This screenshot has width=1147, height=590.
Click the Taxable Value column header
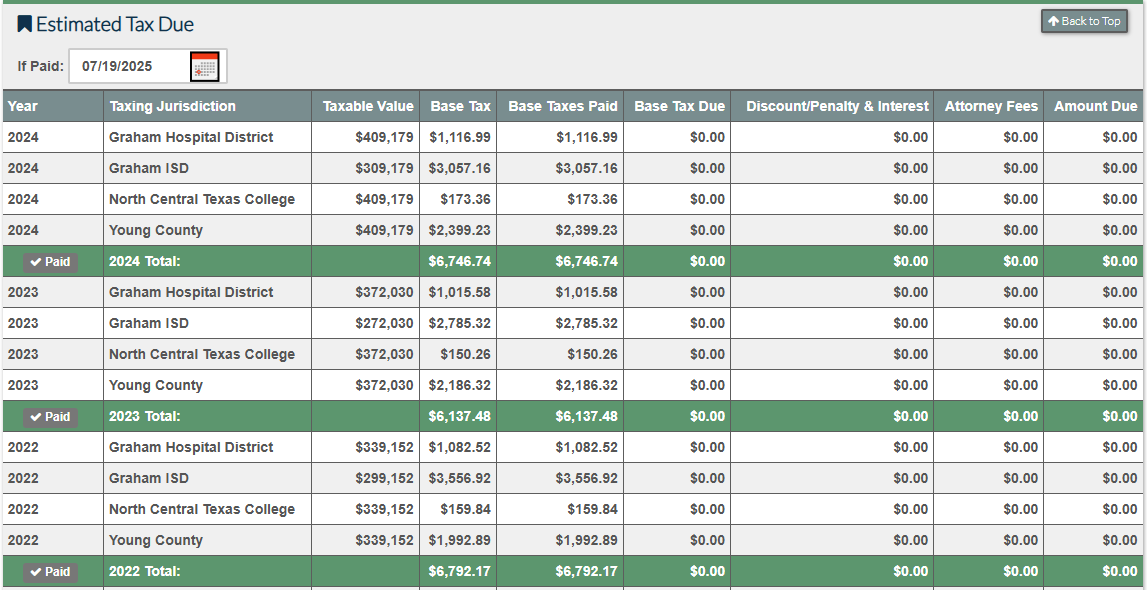pos(367,106)
